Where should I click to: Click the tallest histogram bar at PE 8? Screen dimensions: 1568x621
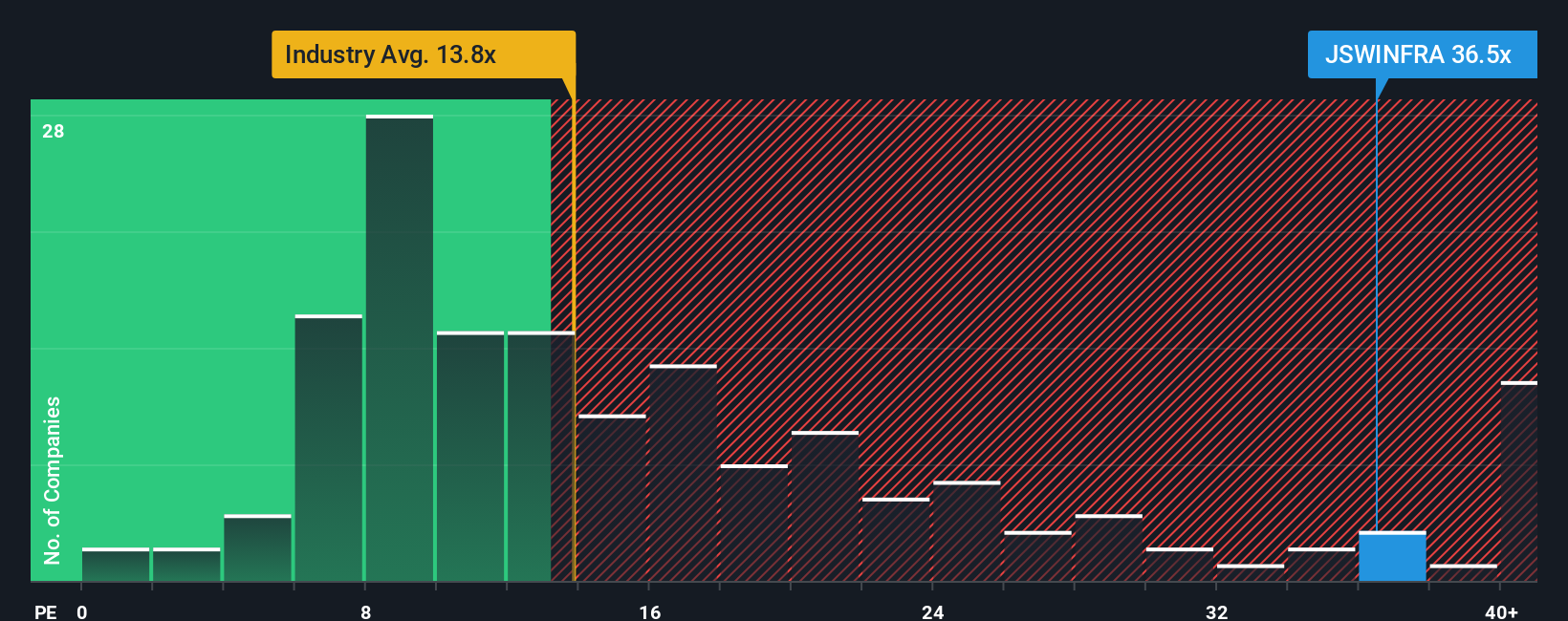(x=400, y=348)
